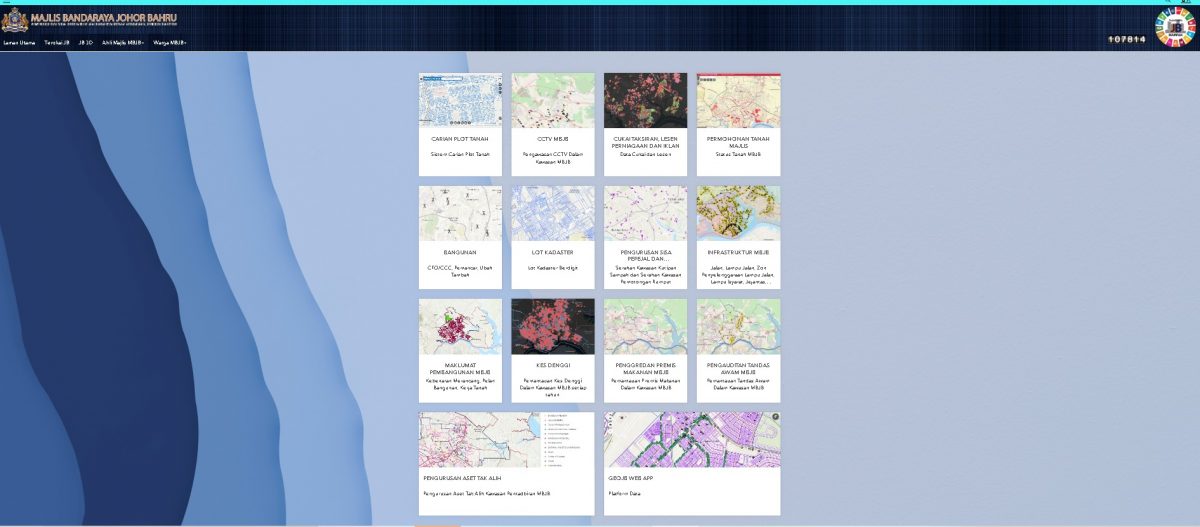Open the Terokai JB menu item
Screen dimensions: 1200x527
tap(57, 43)
